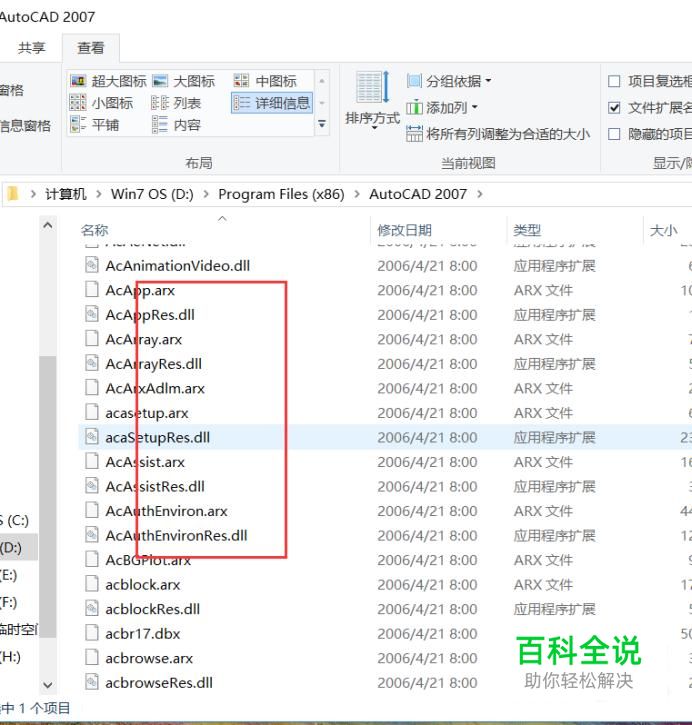
Task: Click the AcAuthEnviron.arx file icon
Action: [92, 510]
